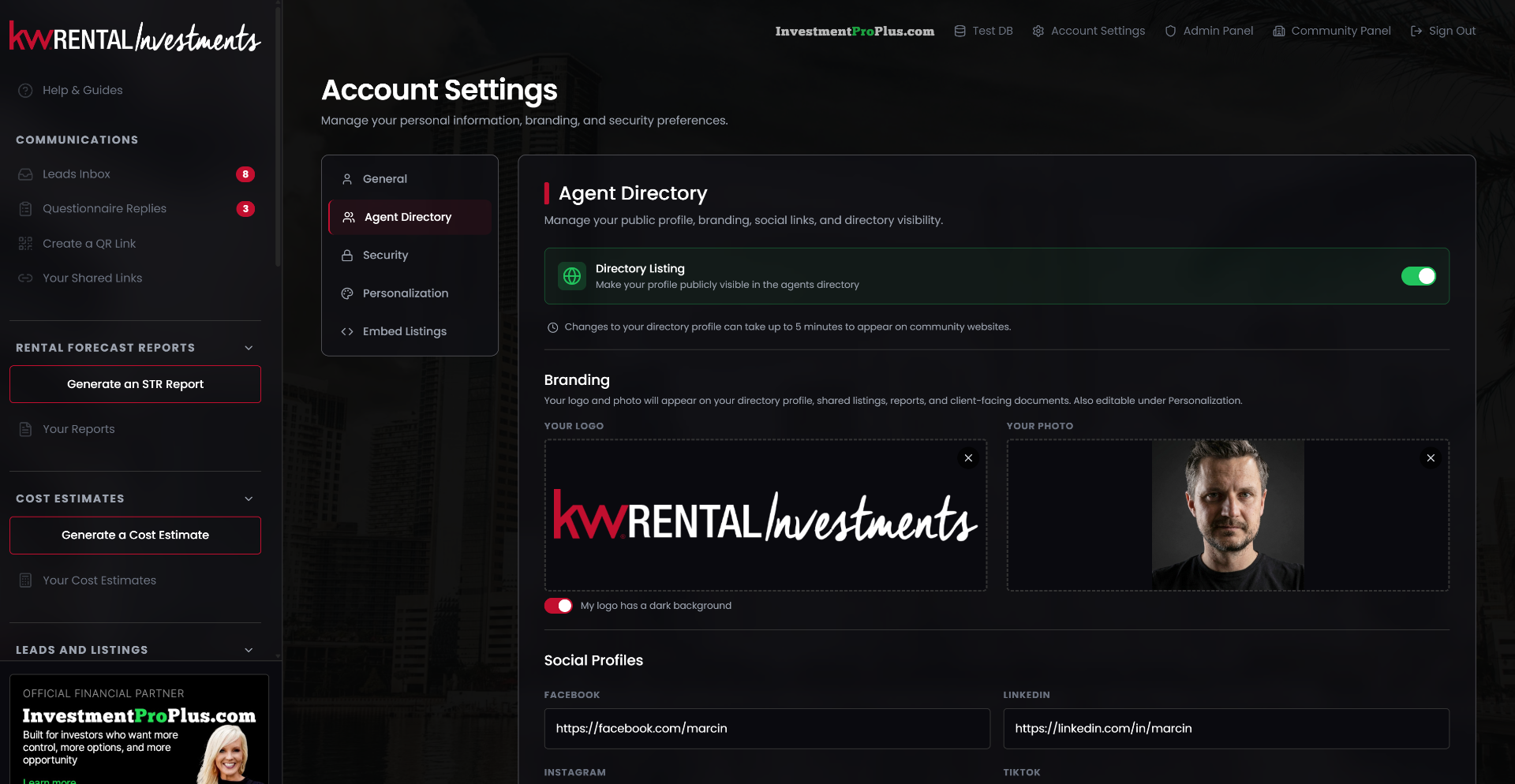Collapse the Cost Estimates section

coord(249,498)
